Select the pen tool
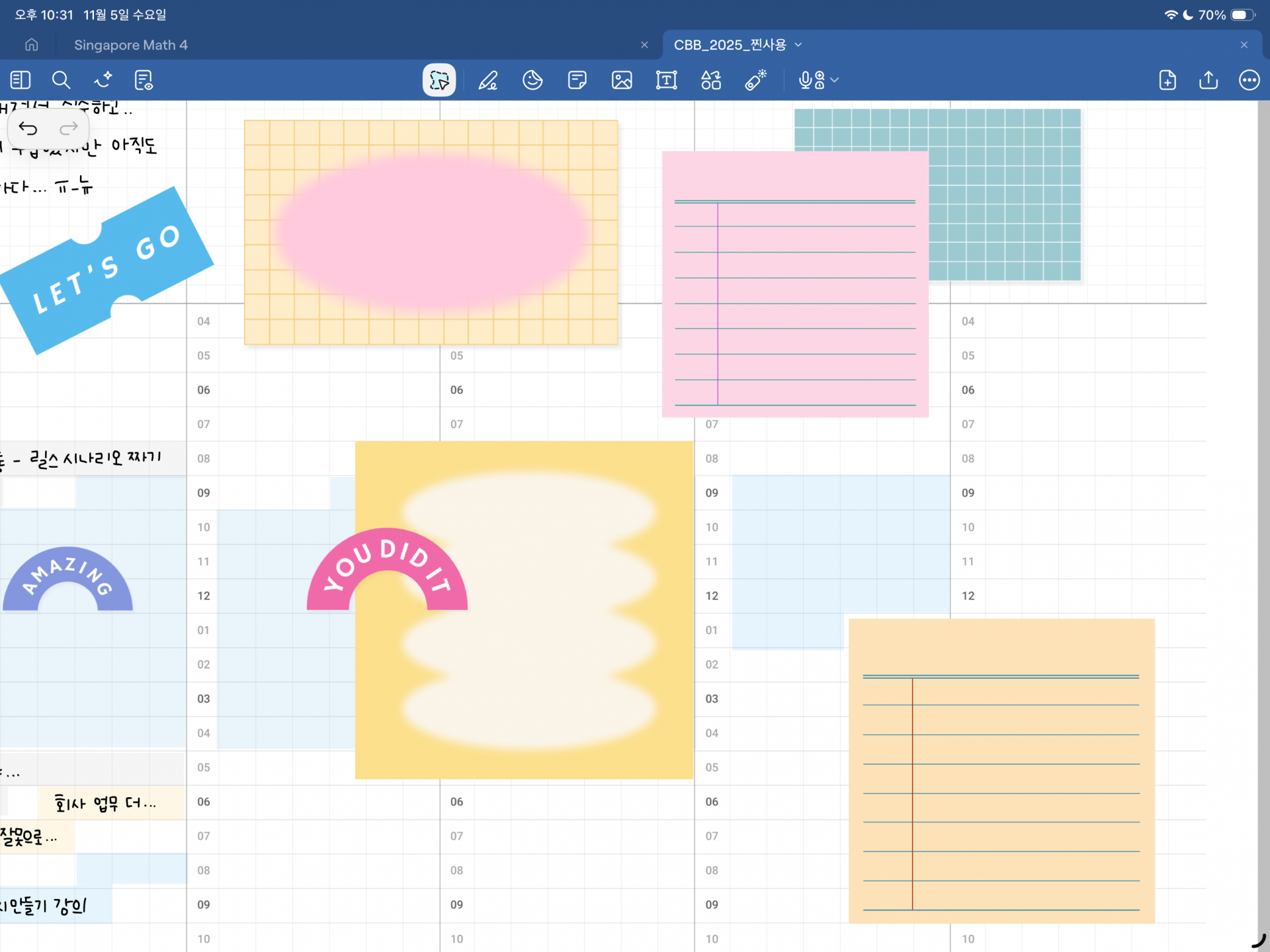The image size is (1270, 952). click(488, 80)
